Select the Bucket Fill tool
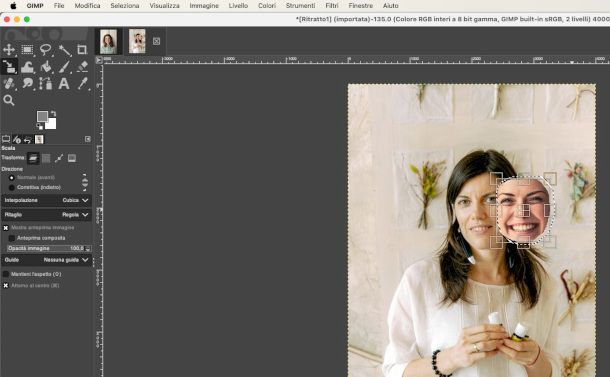610x377 pixels. [x=46, y=67]
